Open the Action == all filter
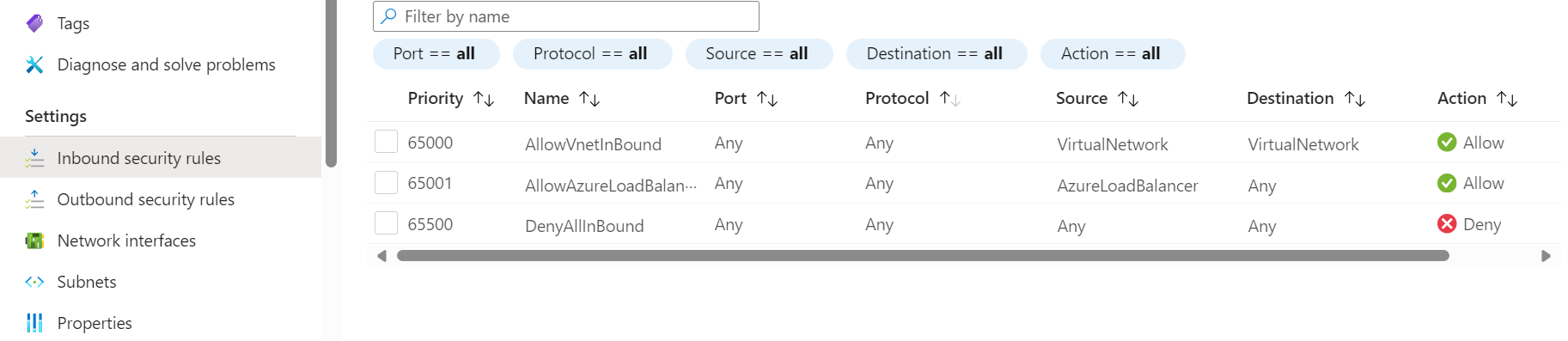The width and height of the screenshot is (1568, 341). [x=1112, y=53]
